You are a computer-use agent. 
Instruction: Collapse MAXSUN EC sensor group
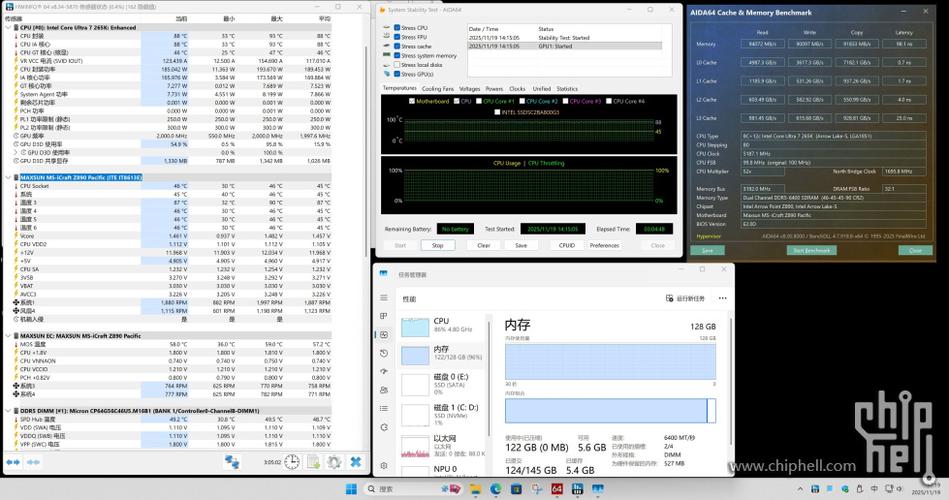point(8,335)
